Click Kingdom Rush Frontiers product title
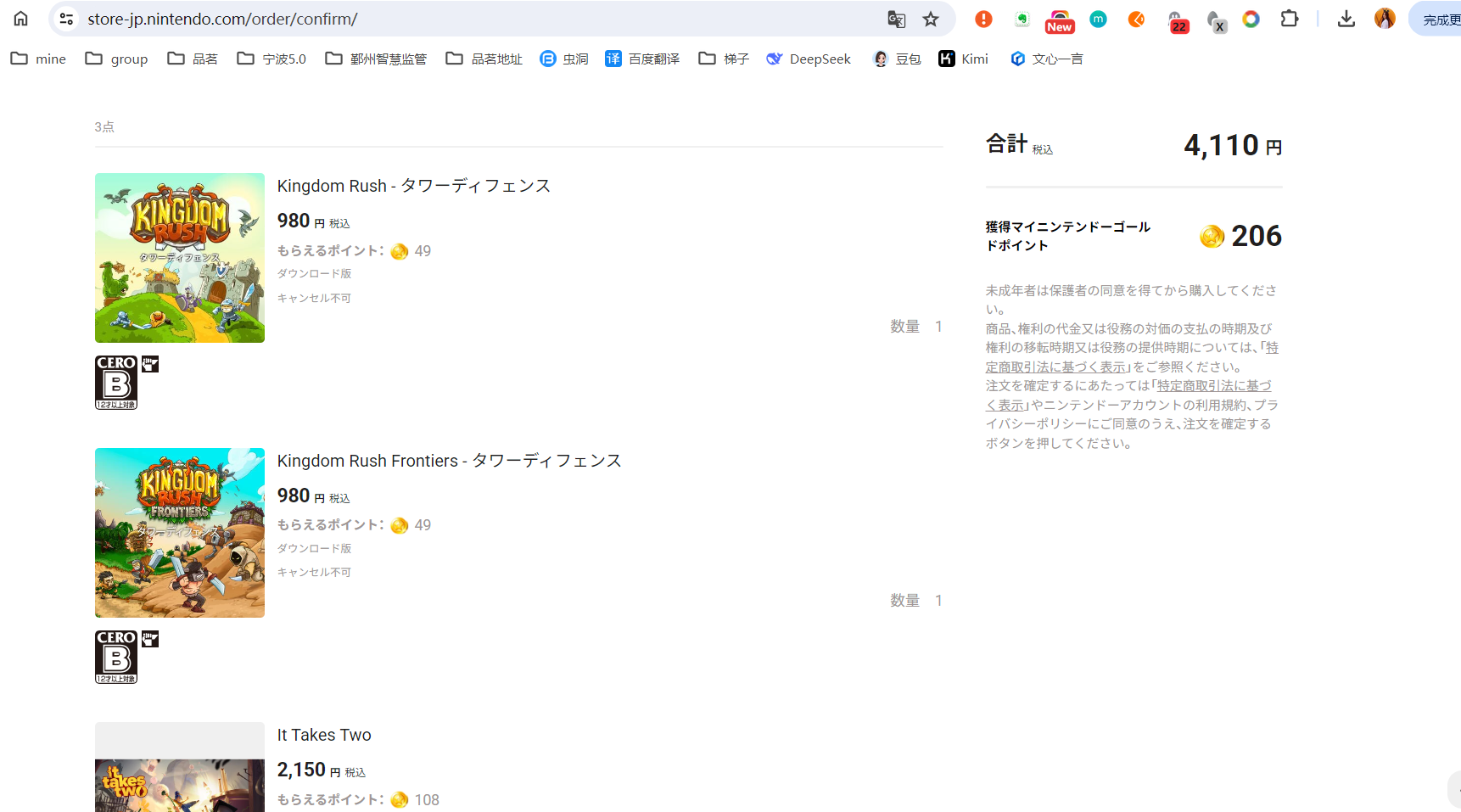Image resolution: width=1461 pixels, height=812 pixels. (x=450, y=461)
